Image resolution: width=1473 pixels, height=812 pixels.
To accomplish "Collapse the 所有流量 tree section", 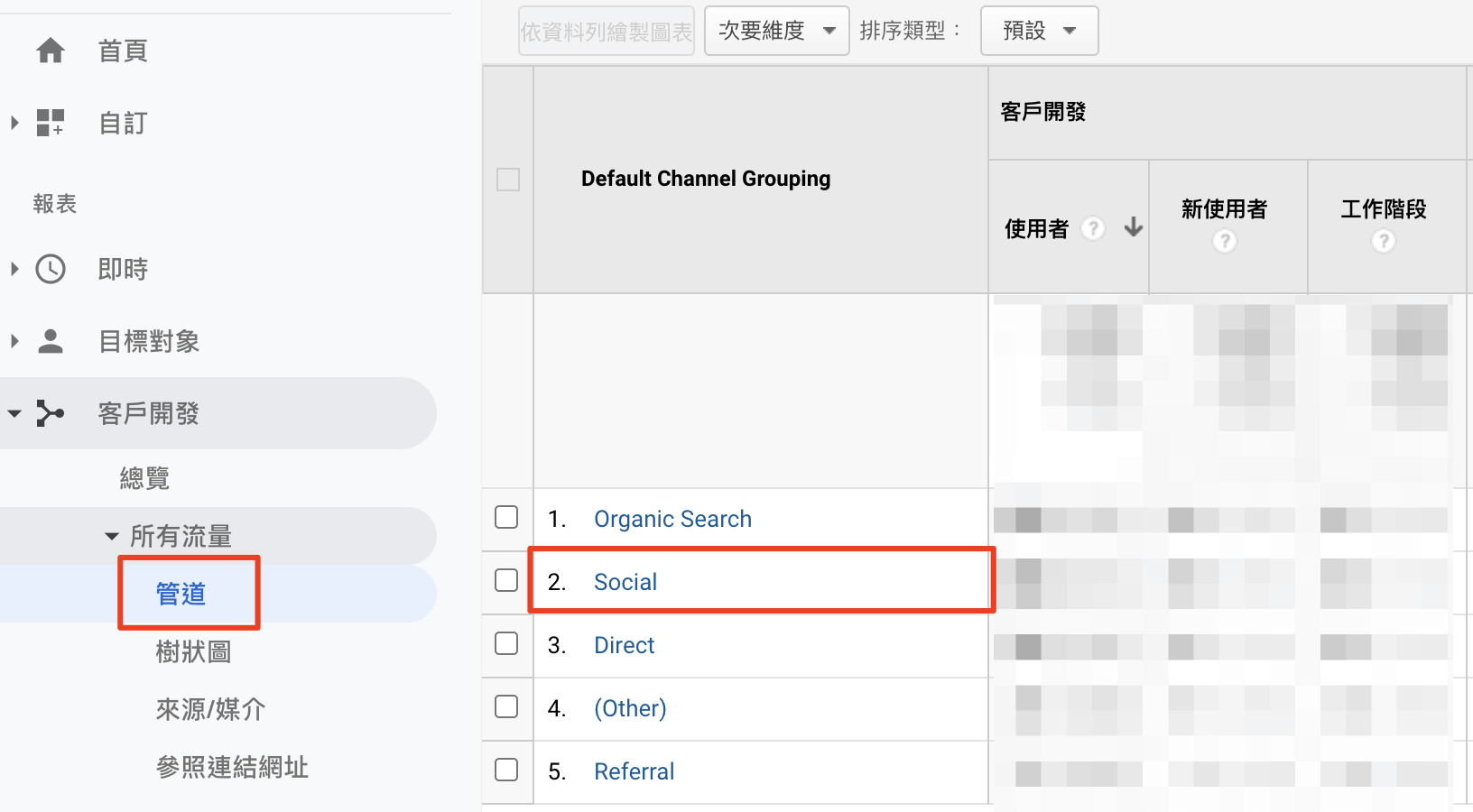I will (x=112, y=536).
